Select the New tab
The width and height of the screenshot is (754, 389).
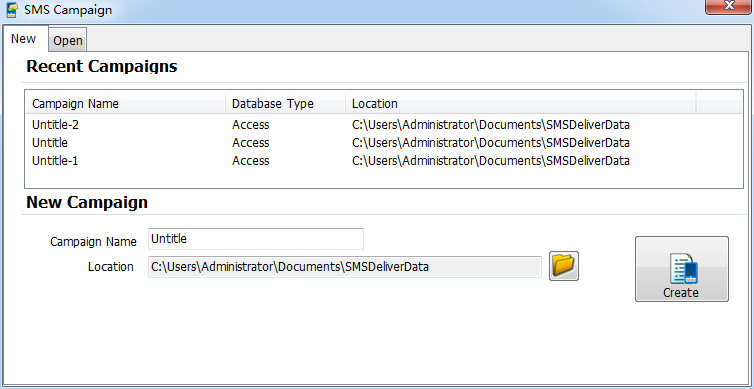(x=24, y=38)
